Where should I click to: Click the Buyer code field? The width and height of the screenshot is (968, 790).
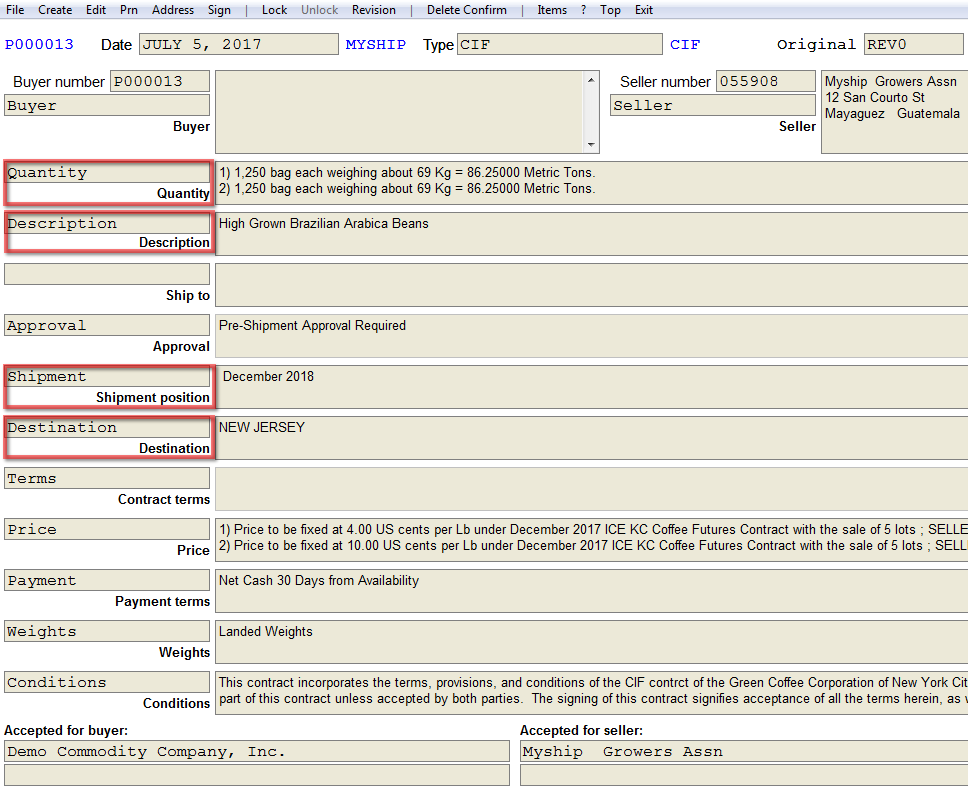coord(107,106)
